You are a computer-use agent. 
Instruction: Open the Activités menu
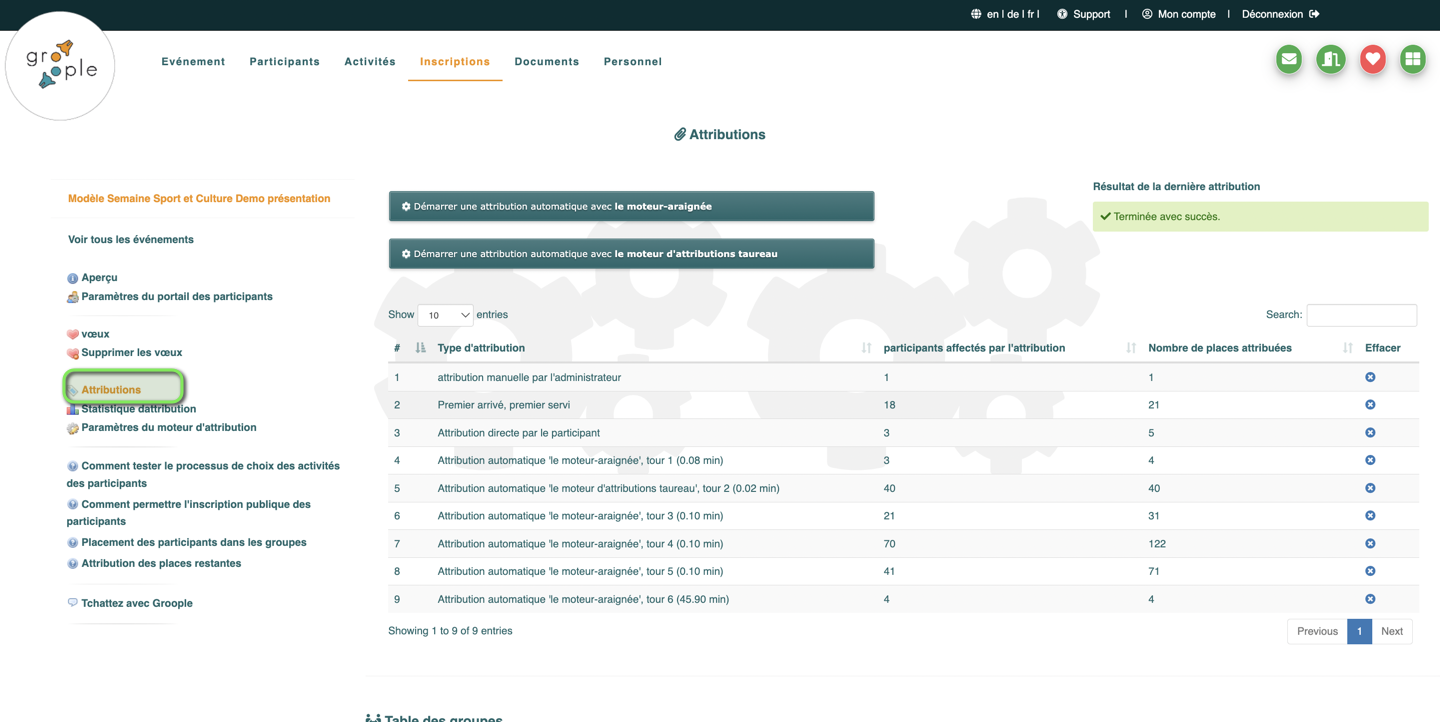click(370, 62)
